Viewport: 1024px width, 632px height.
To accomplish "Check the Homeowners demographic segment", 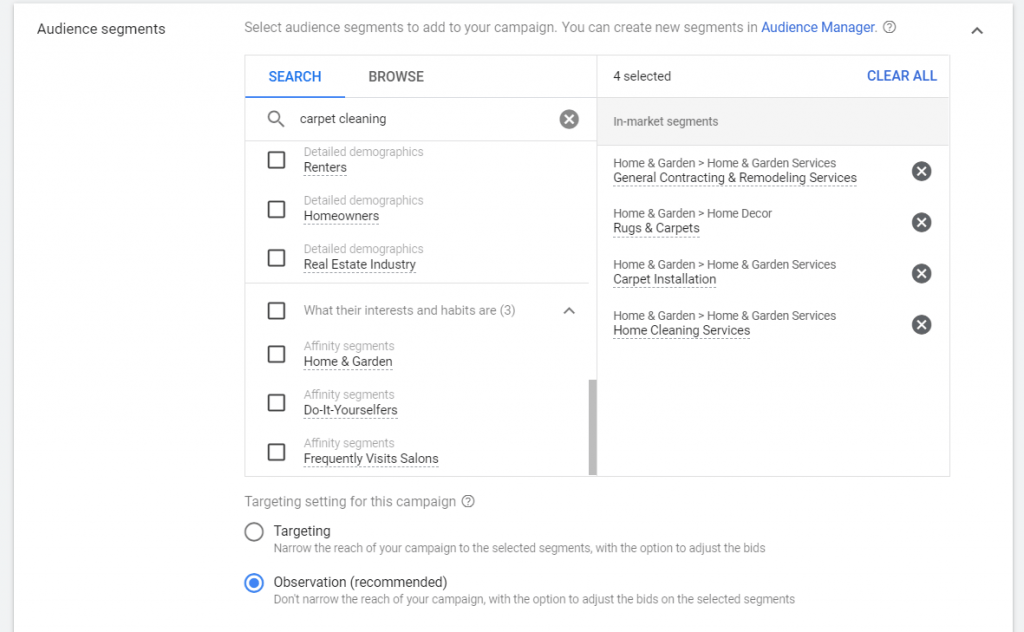I will point(276,209).
